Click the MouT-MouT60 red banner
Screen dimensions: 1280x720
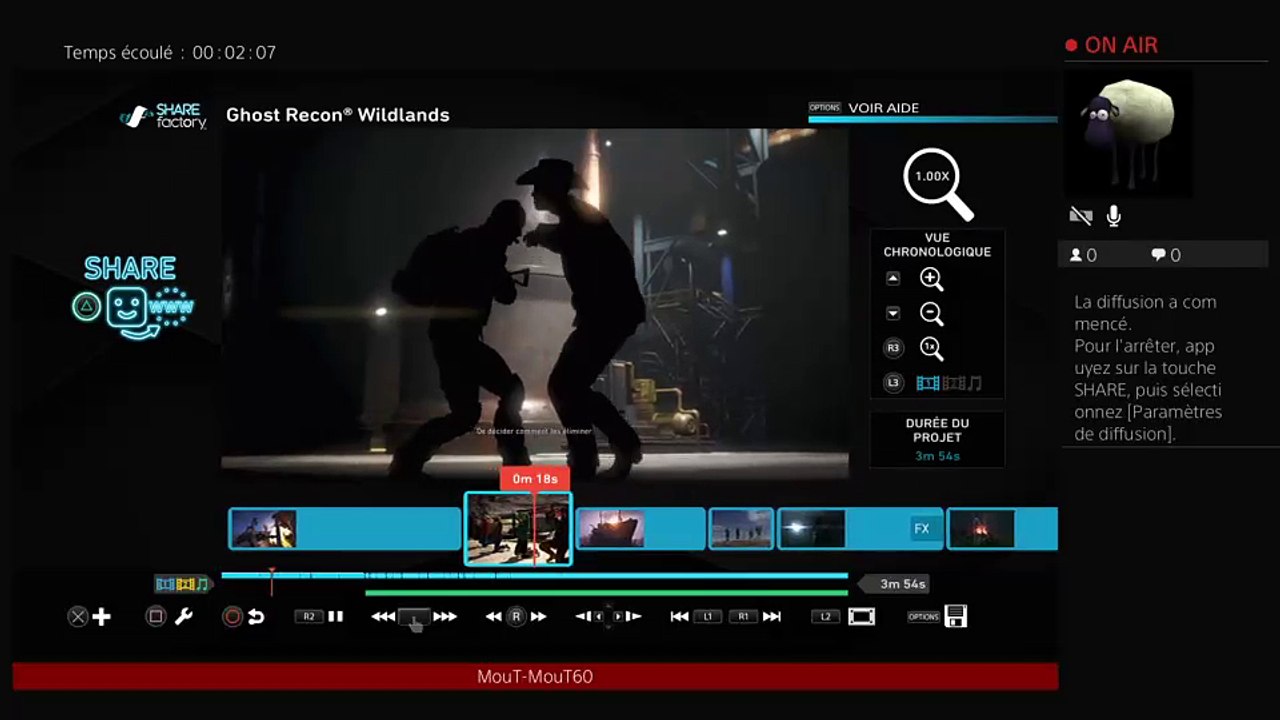click(x=535, y=677)
